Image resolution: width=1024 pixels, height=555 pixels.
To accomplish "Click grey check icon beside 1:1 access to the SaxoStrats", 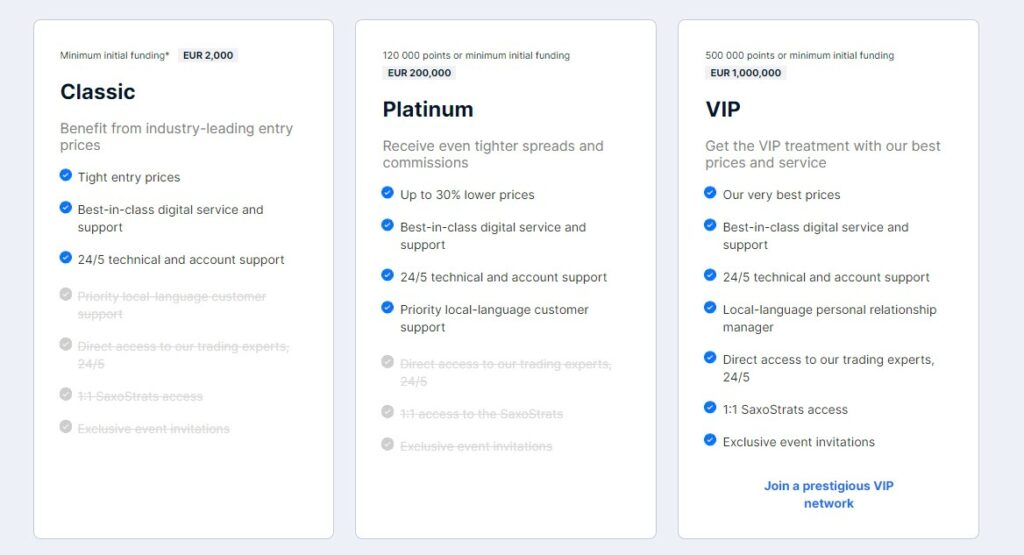I will coord(387,412).
